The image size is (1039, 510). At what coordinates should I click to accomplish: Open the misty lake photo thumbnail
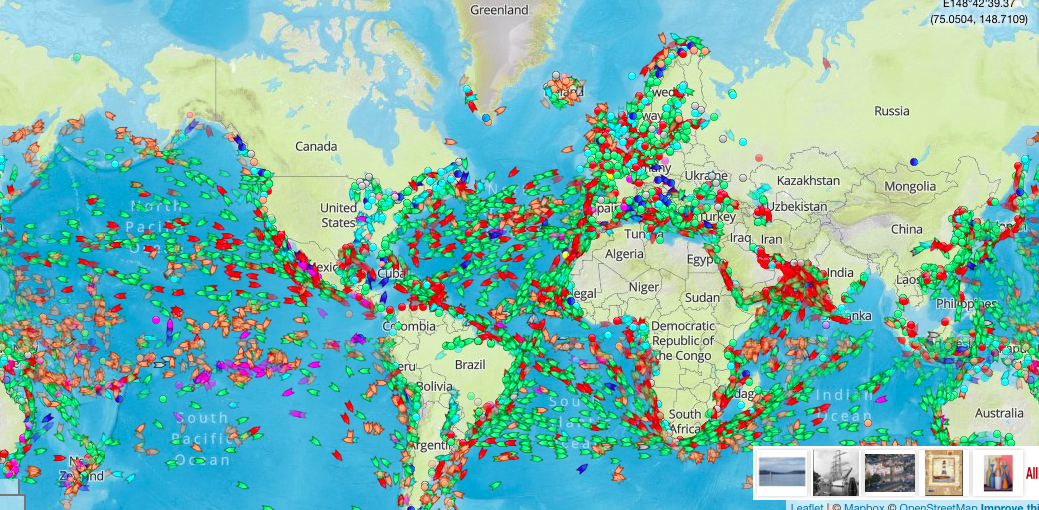point(780,470)
